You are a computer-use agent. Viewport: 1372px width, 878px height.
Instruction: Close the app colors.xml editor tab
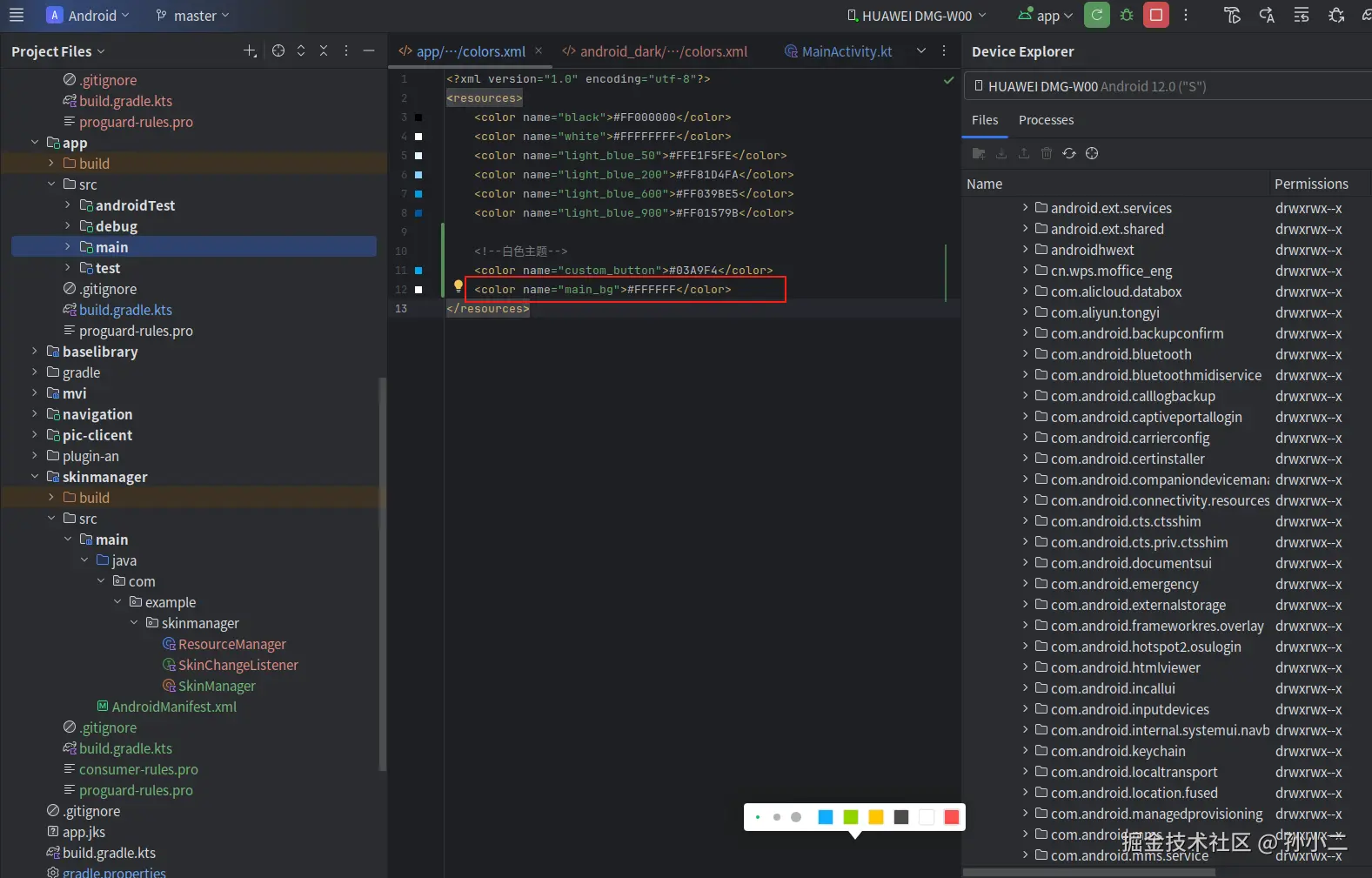coord(539,50)
